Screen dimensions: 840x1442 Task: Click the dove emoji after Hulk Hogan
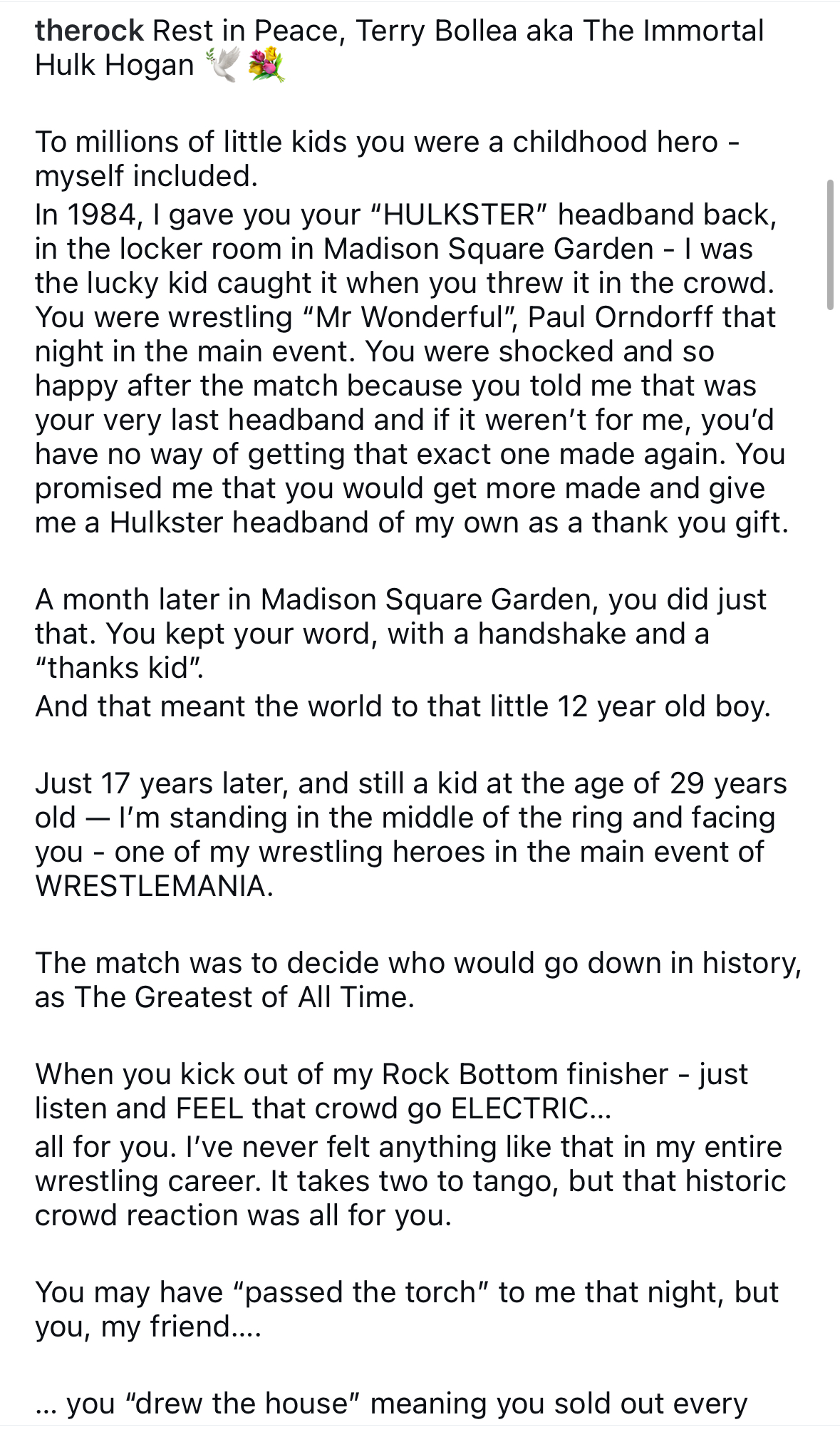(223, 66)
